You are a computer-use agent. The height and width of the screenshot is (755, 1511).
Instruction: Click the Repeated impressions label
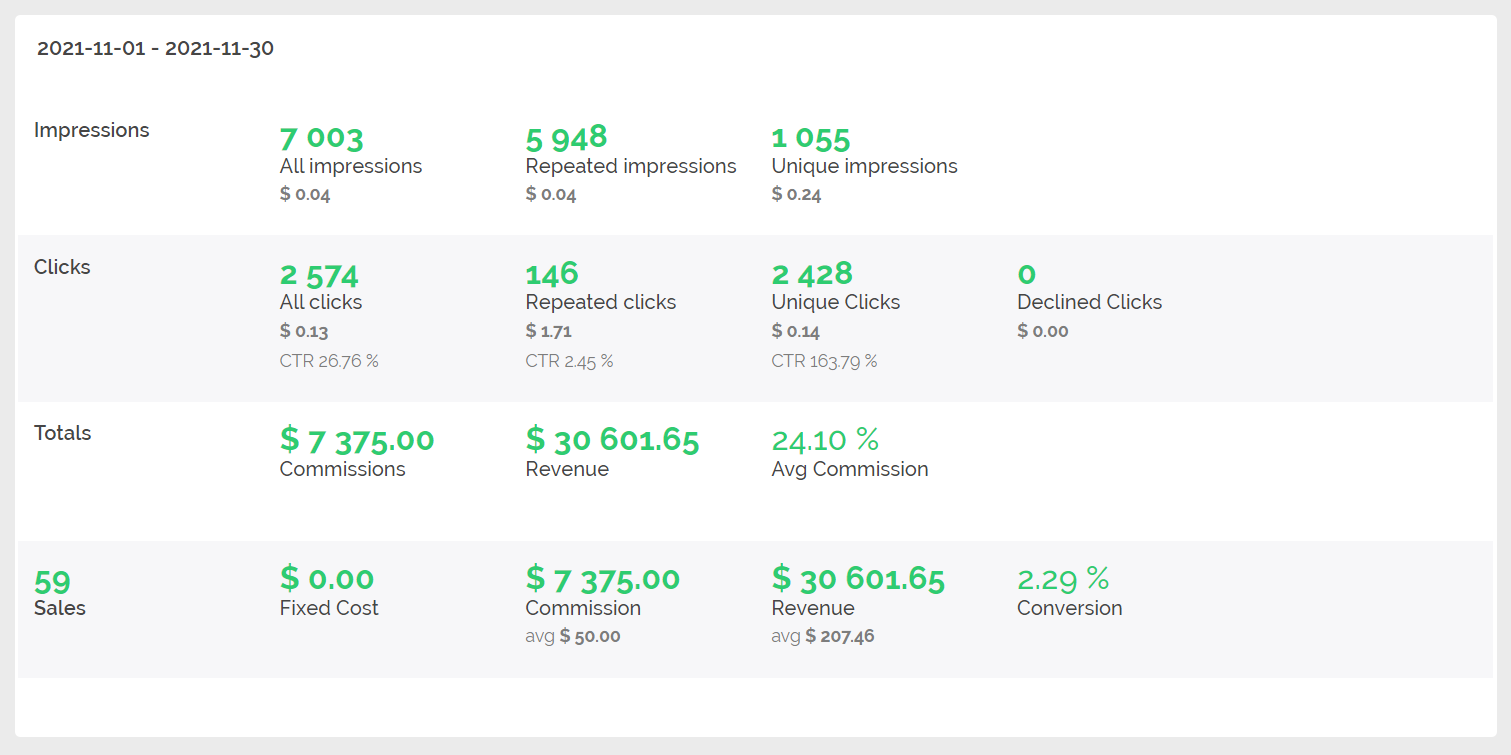(631, 166)
